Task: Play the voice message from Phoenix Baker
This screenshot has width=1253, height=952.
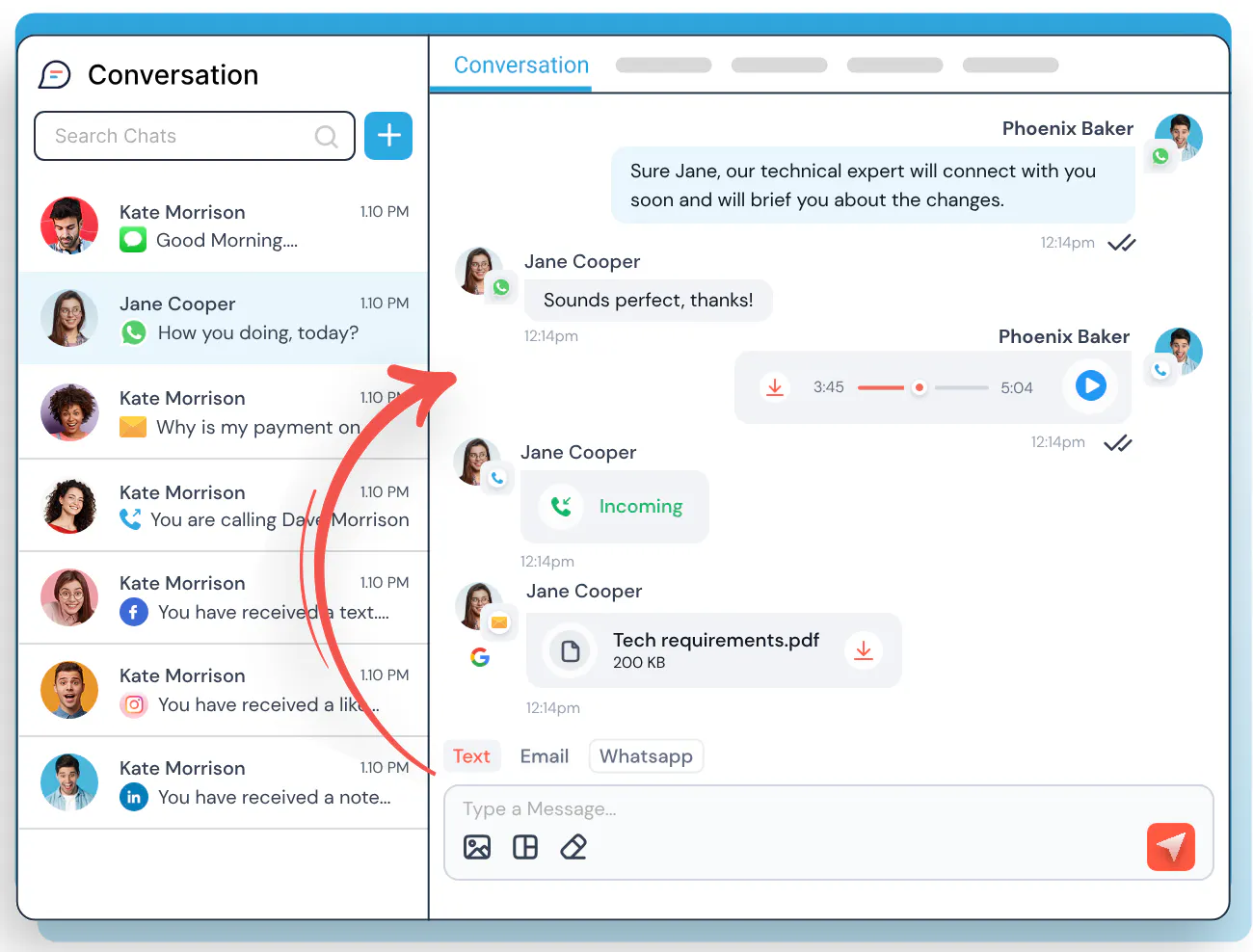Action: pyautogui.click(x=1090, y=386)
